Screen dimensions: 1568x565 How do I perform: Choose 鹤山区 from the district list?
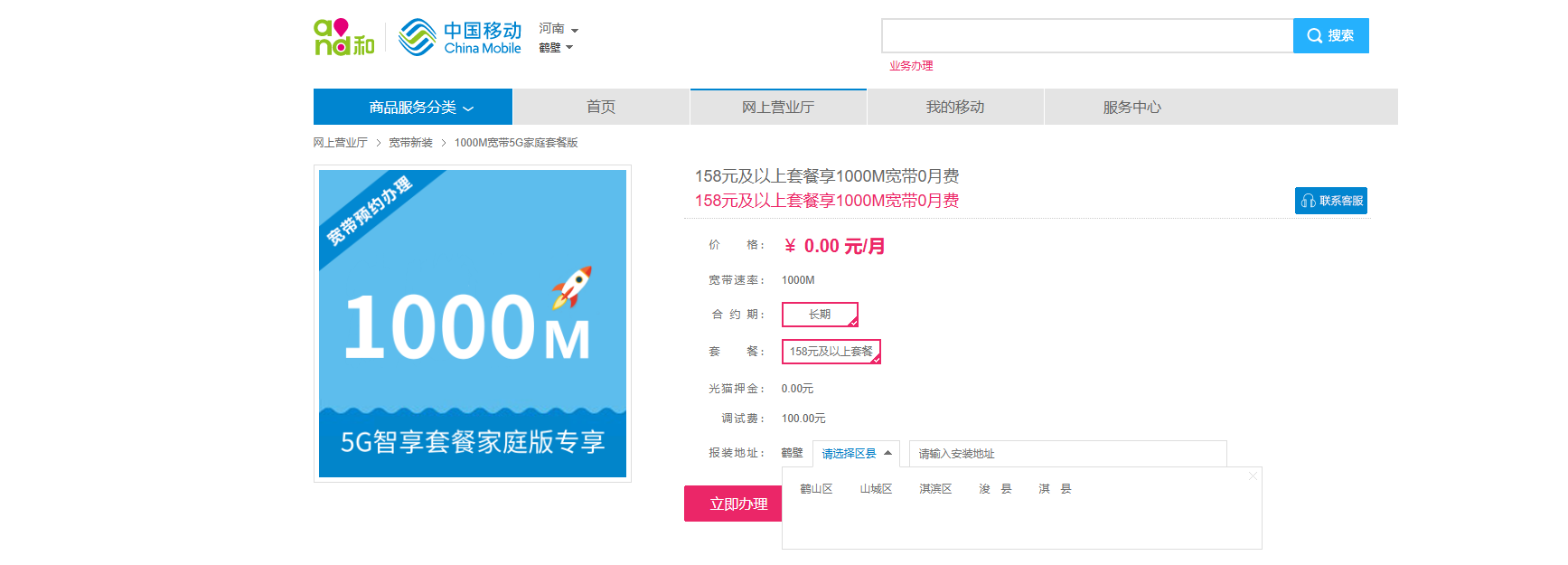(816, 489)
